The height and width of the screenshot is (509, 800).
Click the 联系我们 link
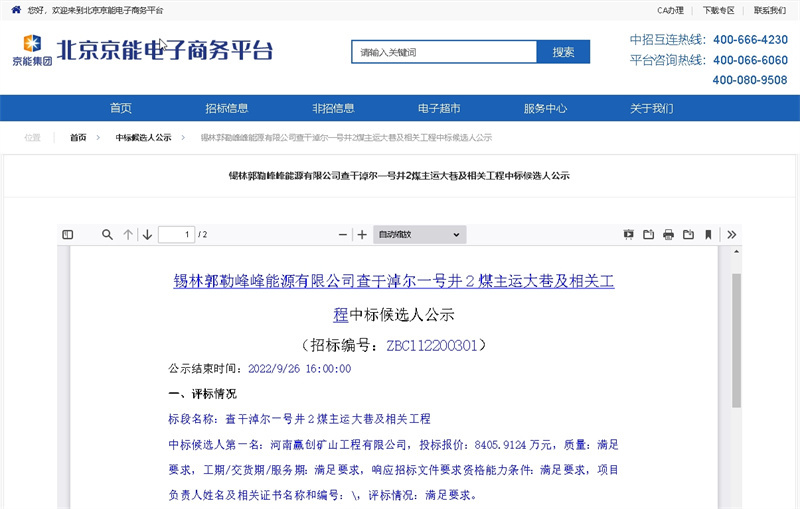pos(770,10)
